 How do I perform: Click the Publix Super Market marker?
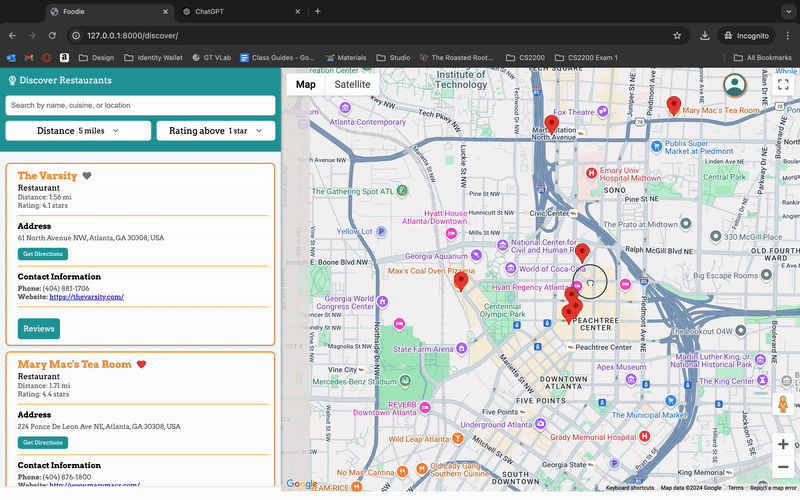pyautogui.click(x=656, y=146)
